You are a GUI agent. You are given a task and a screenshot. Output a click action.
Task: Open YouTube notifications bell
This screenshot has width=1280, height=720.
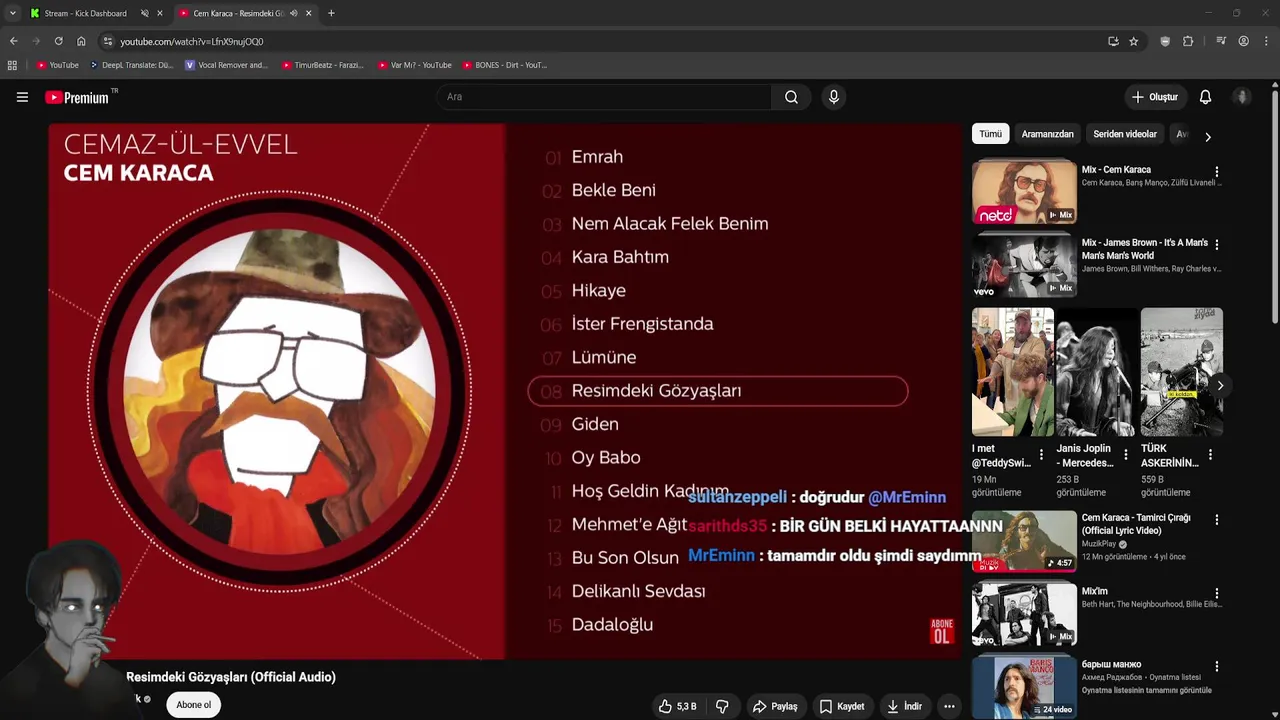click(1205, 97)
